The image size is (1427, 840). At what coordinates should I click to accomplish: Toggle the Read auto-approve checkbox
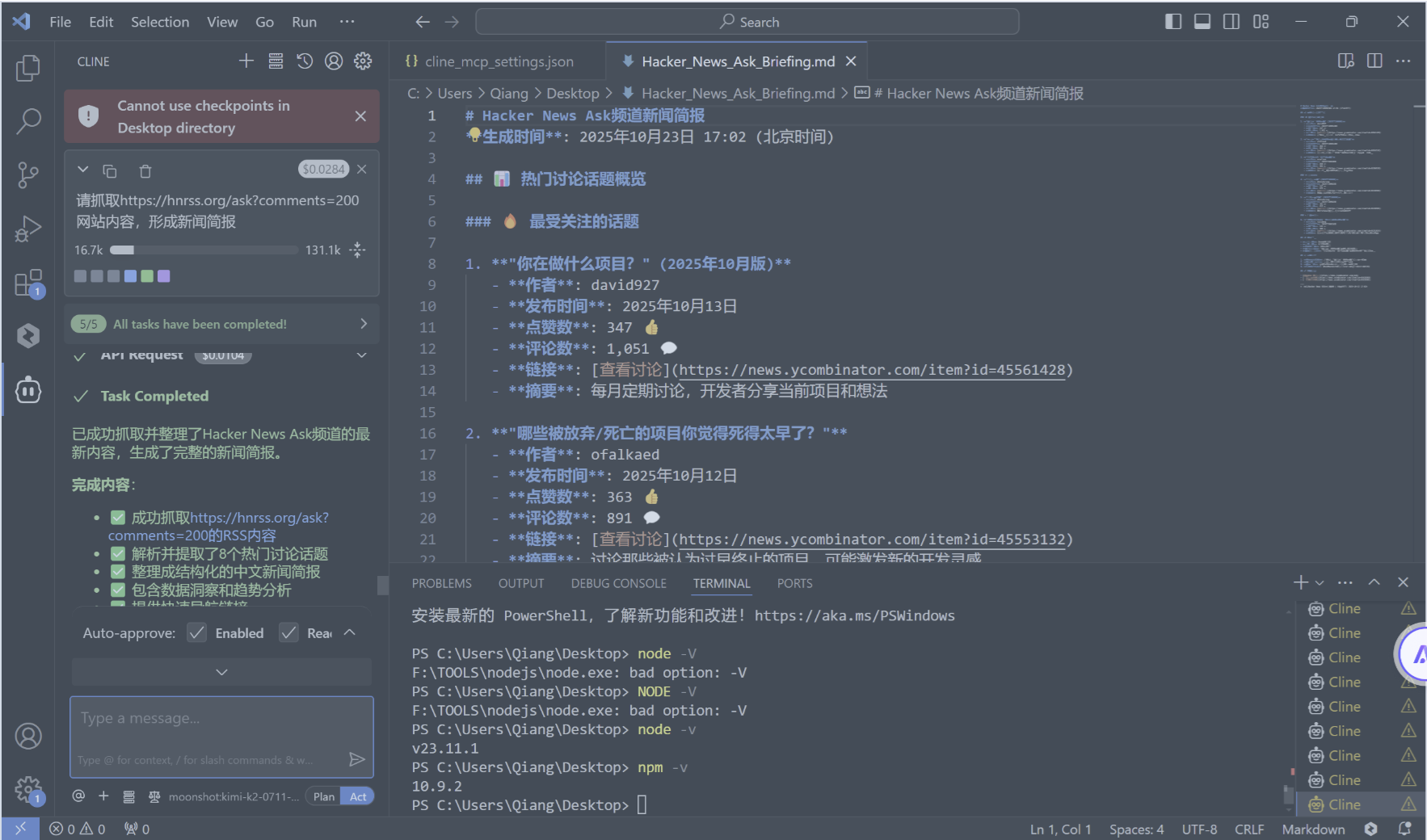click(288, 632)
